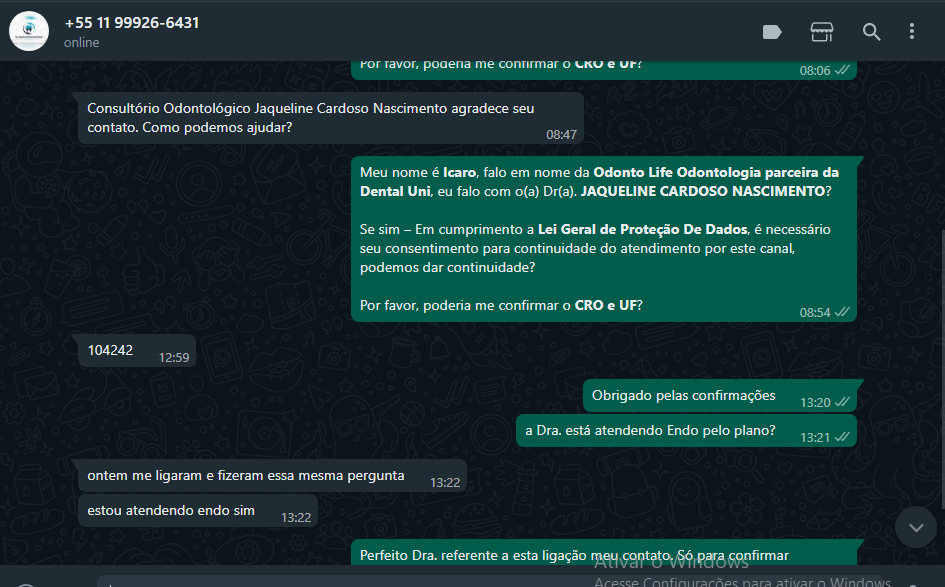This screenshot has width=945, height=587.
Task: Click the double checkmarks on the 13:20 message
Action: (842, 402)
